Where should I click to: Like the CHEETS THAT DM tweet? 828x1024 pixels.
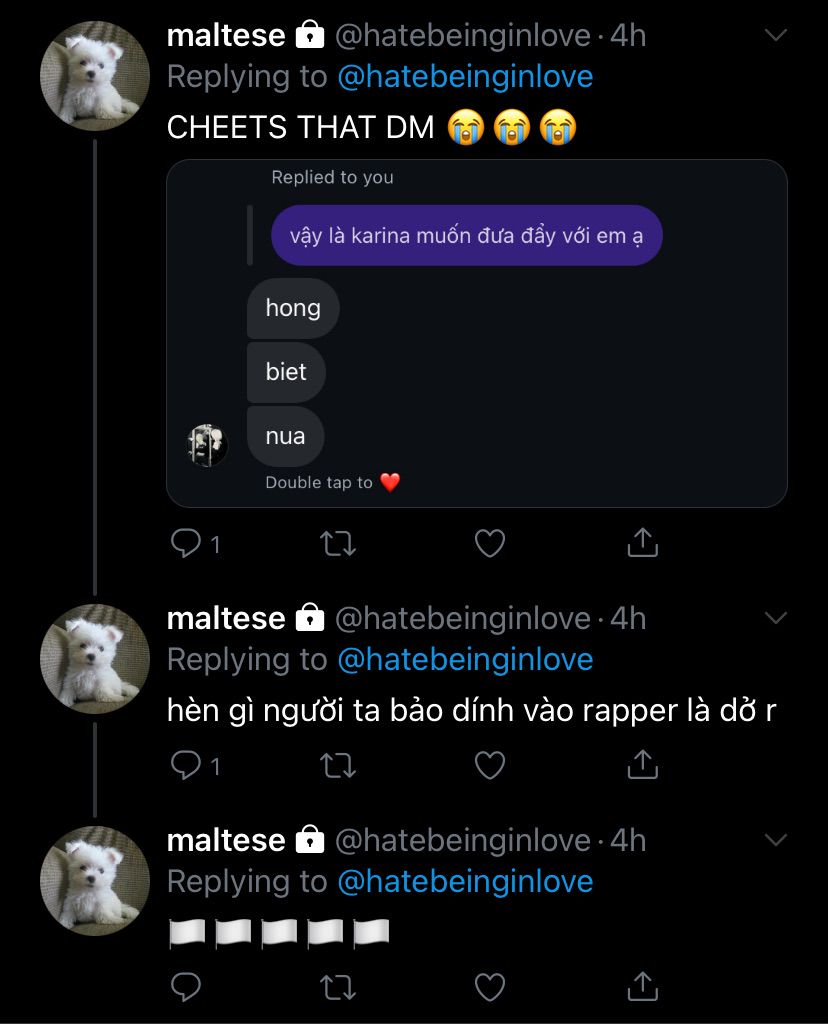pos(489,543)
